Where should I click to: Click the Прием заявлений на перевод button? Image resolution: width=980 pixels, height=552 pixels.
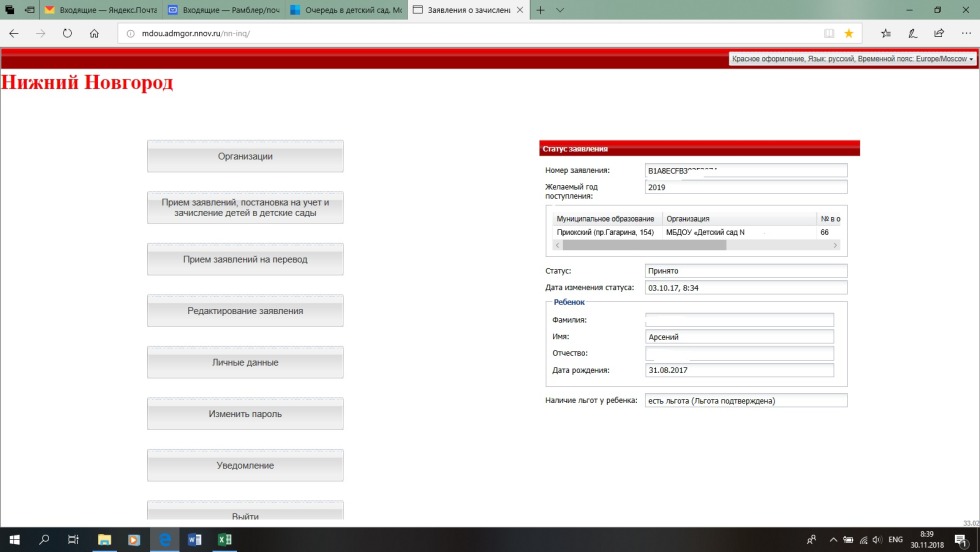(x=245, y=259)
